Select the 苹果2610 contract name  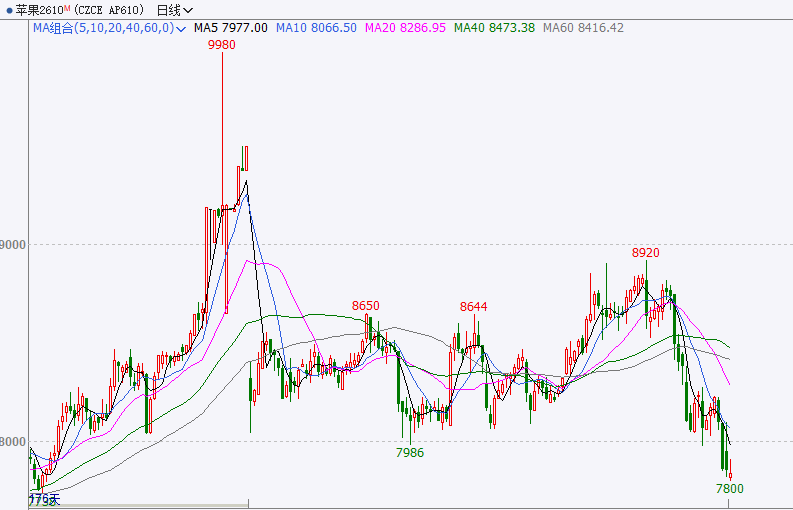point(38,10)
